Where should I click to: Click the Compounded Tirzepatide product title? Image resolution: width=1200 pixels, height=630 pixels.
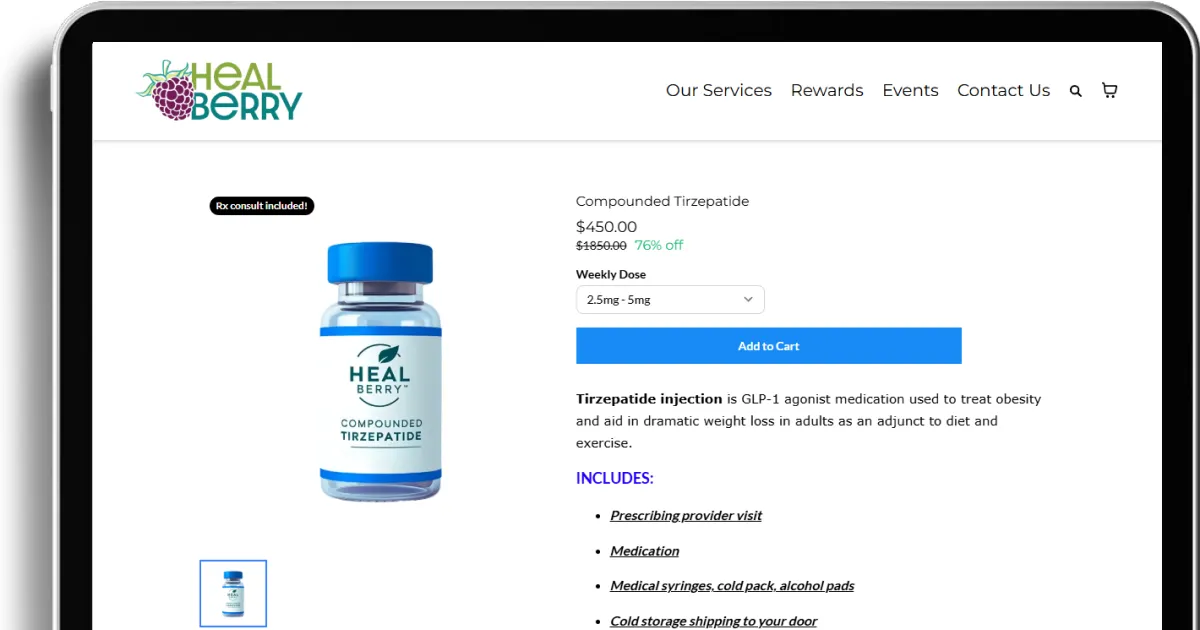coord(662,201)
